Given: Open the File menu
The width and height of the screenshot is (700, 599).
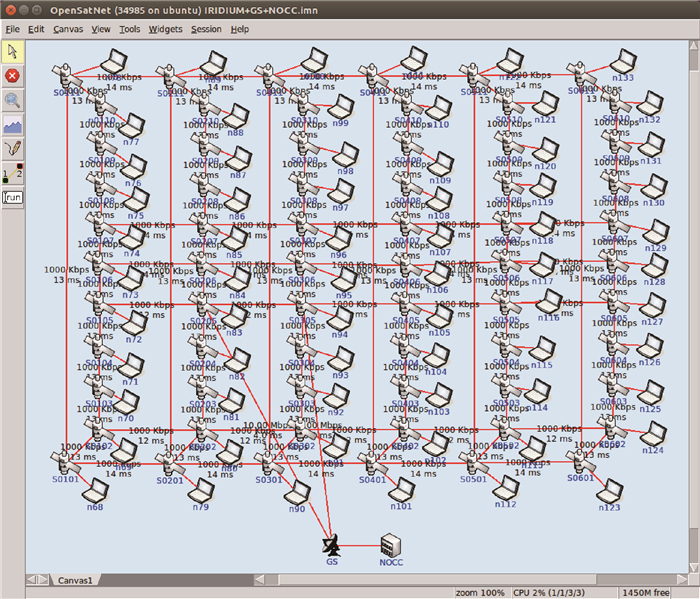Looking at the screenshot, I should [x=12, y=29].
